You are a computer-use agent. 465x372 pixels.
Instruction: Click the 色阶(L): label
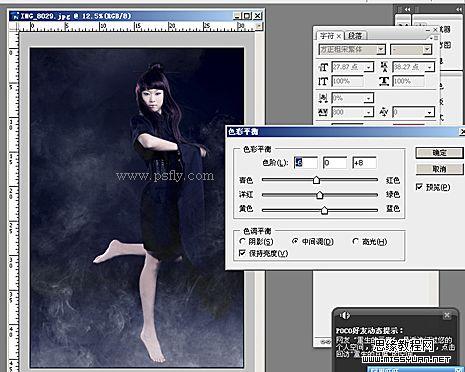pyautogui.click(x=275, y=163)
